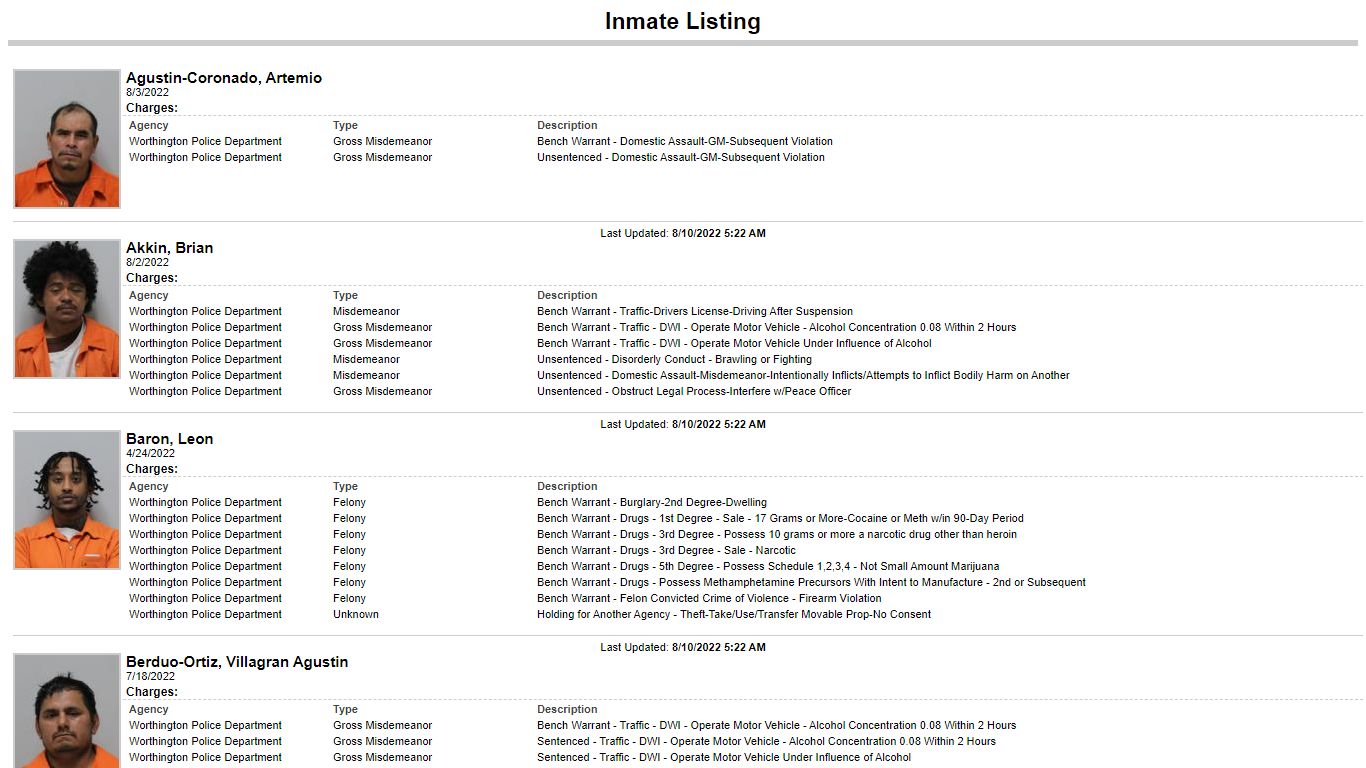This screenshot has width=1366, height=768.
Task: Select Possess Methamphetamine Precursors charge
Action: pyautogui.click(x=811, y=582)
